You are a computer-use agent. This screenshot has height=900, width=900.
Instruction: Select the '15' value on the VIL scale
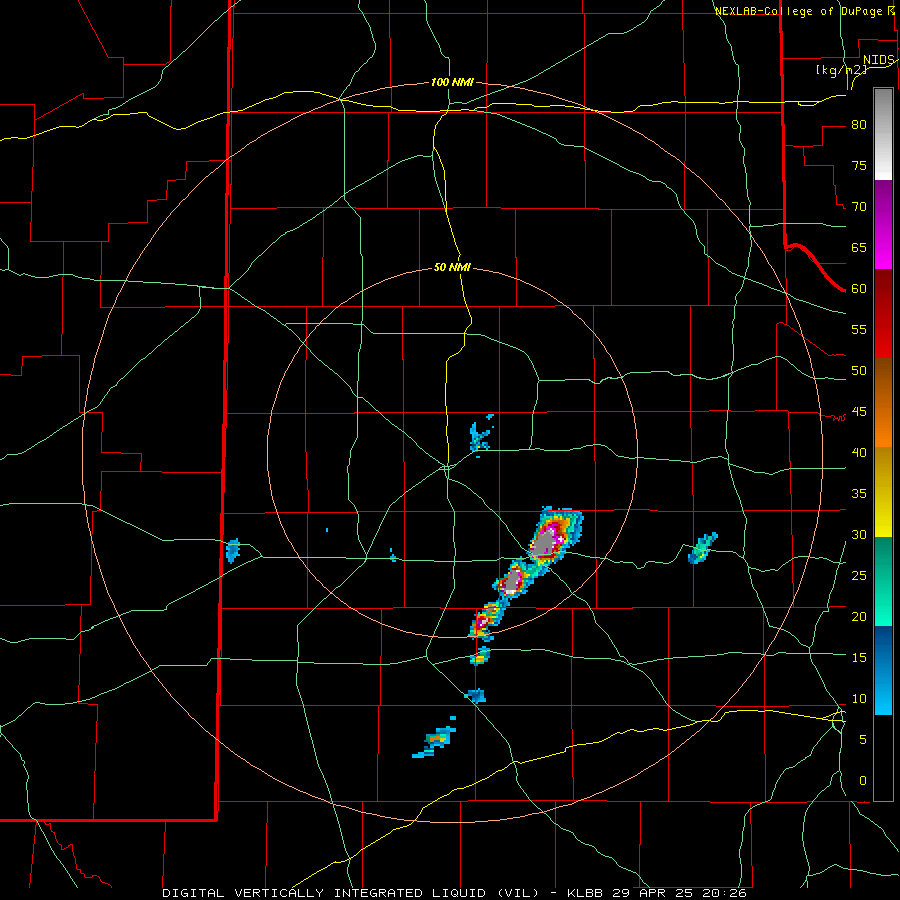click(859, 658)
